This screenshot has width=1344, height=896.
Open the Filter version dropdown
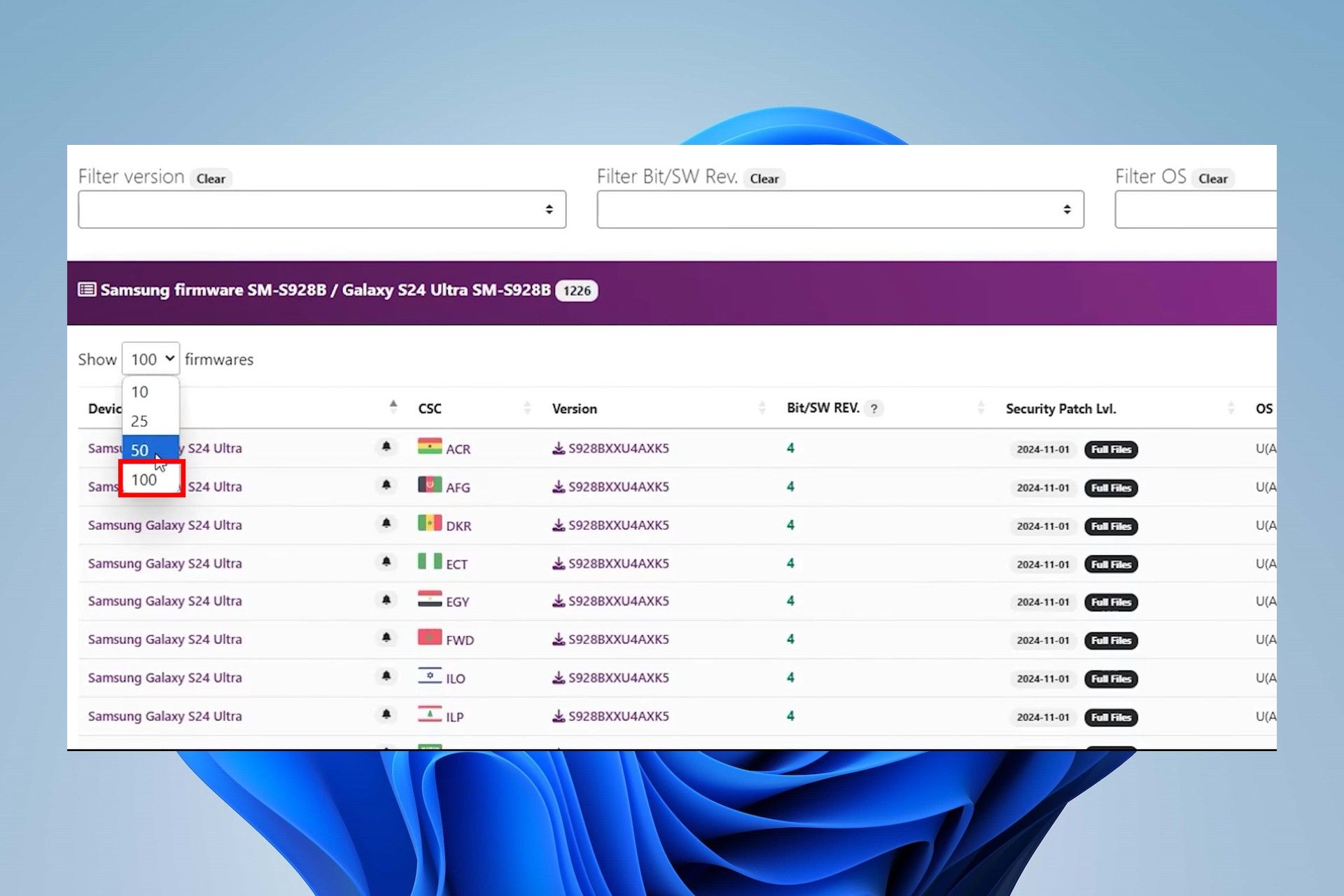(x=322, y=209)
